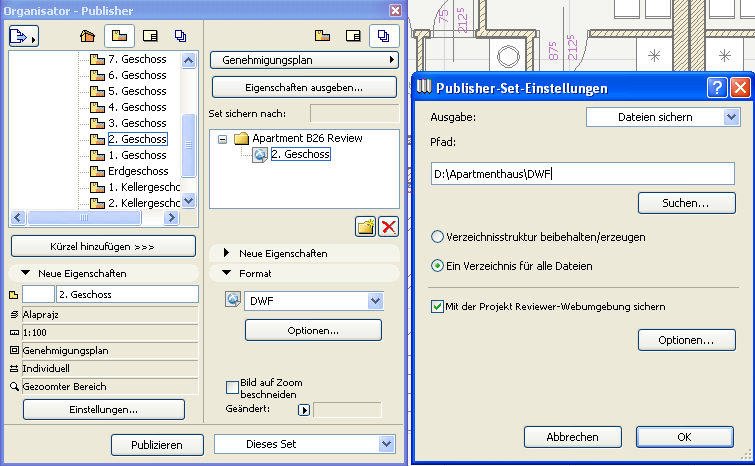Open the DWF format dropdown

pos(314,301)
